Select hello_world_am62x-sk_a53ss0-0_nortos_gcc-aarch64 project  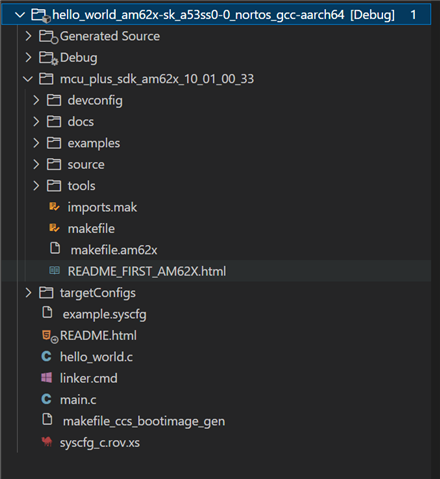(198, 15)
